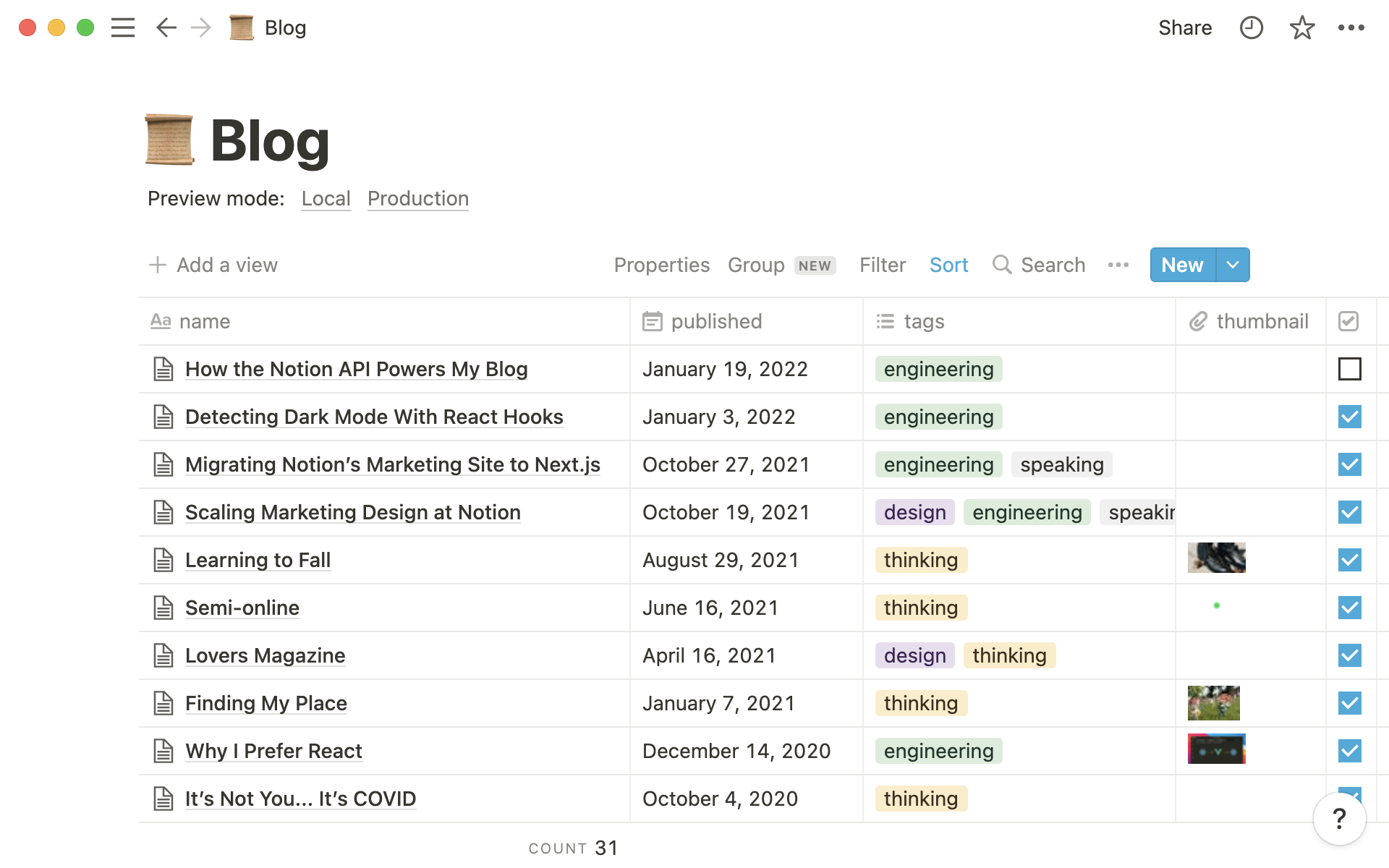This screenshot has height=868, width=1389.
Task: Open the thumbnail column header menu
Action: (1251, 321)
